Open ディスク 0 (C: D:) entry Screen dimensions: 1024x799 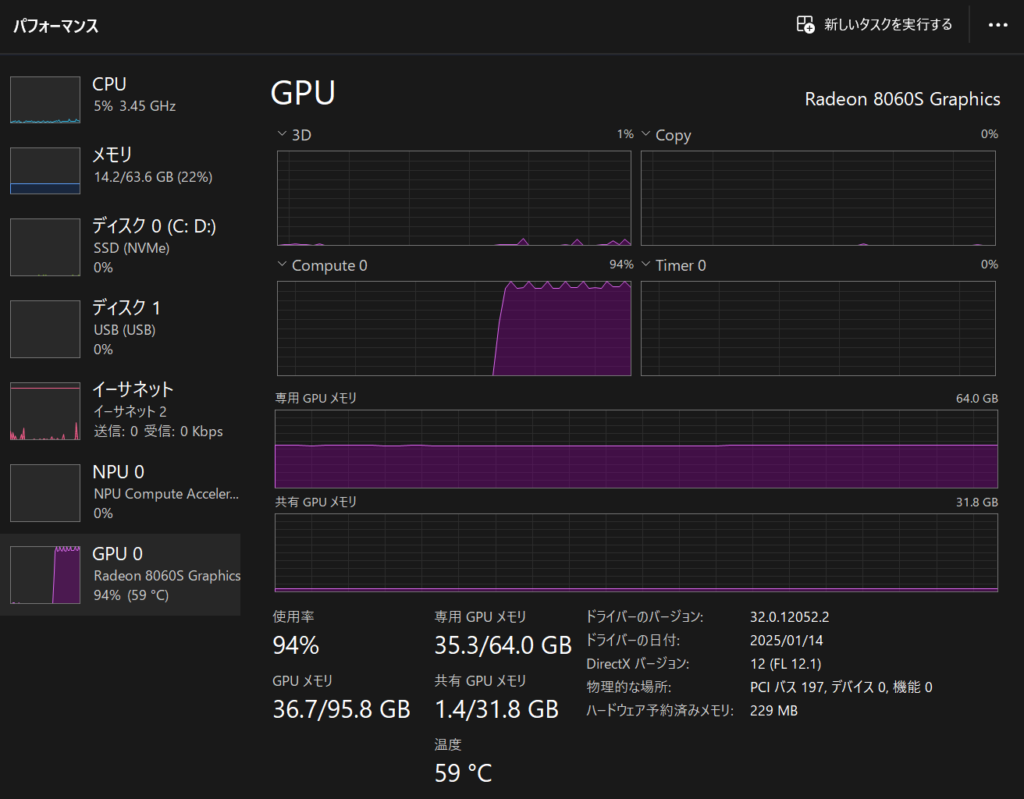pos(120,247)
